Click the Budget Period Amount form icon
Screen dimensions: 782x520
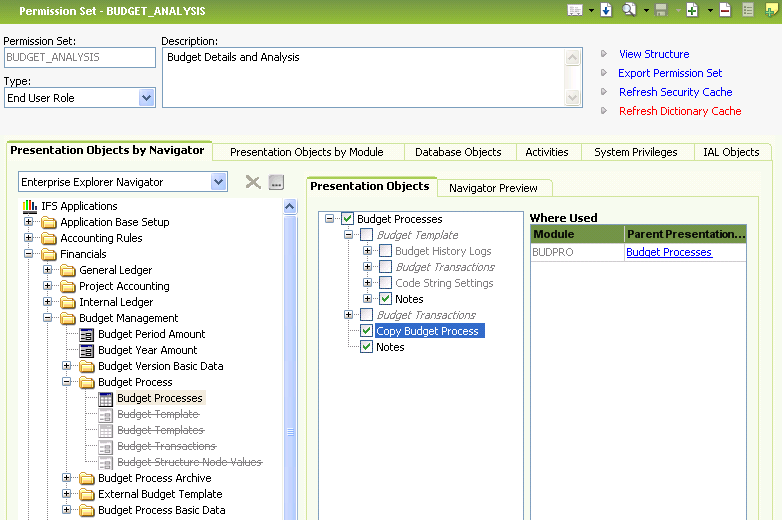pos(87,334)
